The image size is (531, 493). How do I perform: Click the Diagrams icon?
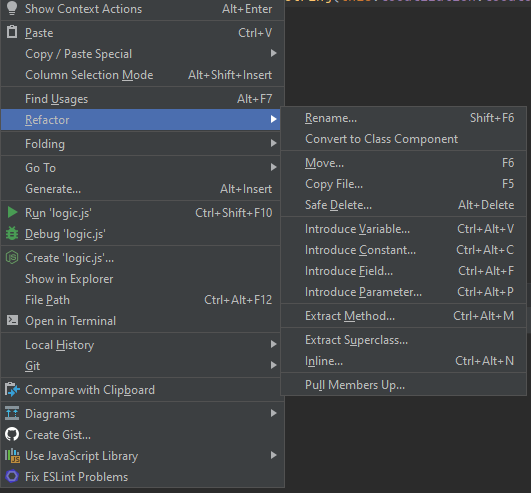(x=12, y=413)
